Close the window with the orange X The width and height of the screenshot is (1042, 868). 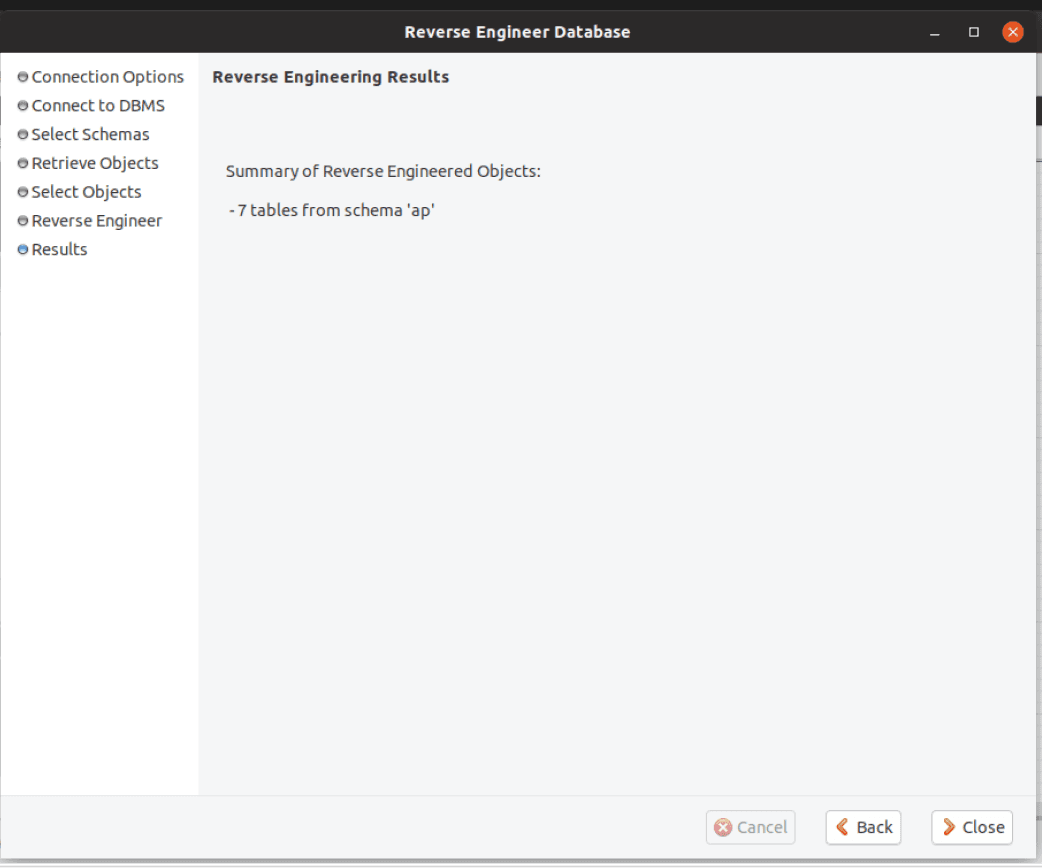point(1013,32)
